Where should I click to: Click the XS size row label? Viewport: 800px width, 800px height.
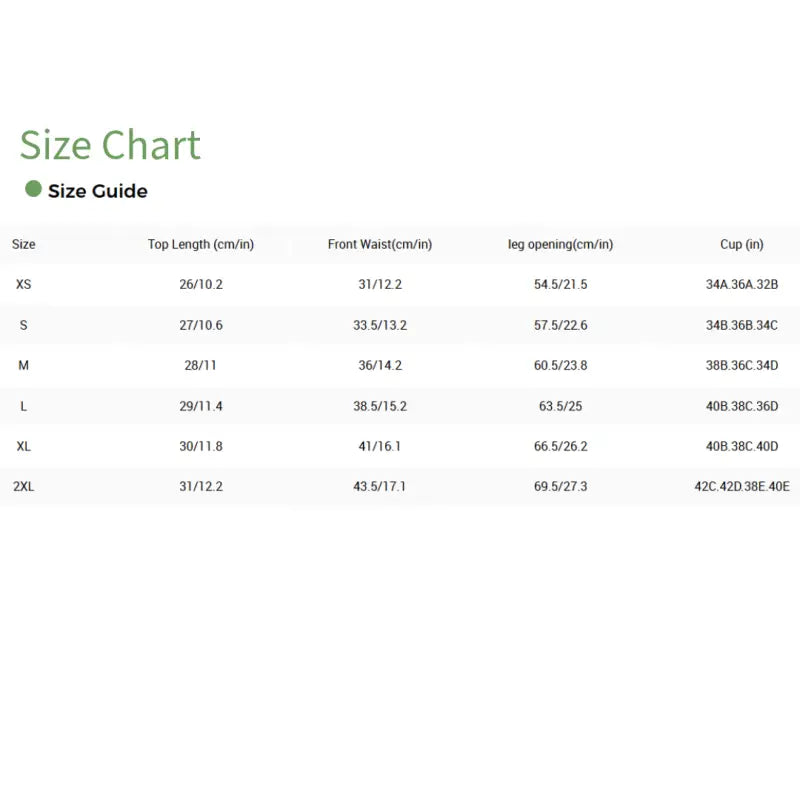[x=24, y=284]
